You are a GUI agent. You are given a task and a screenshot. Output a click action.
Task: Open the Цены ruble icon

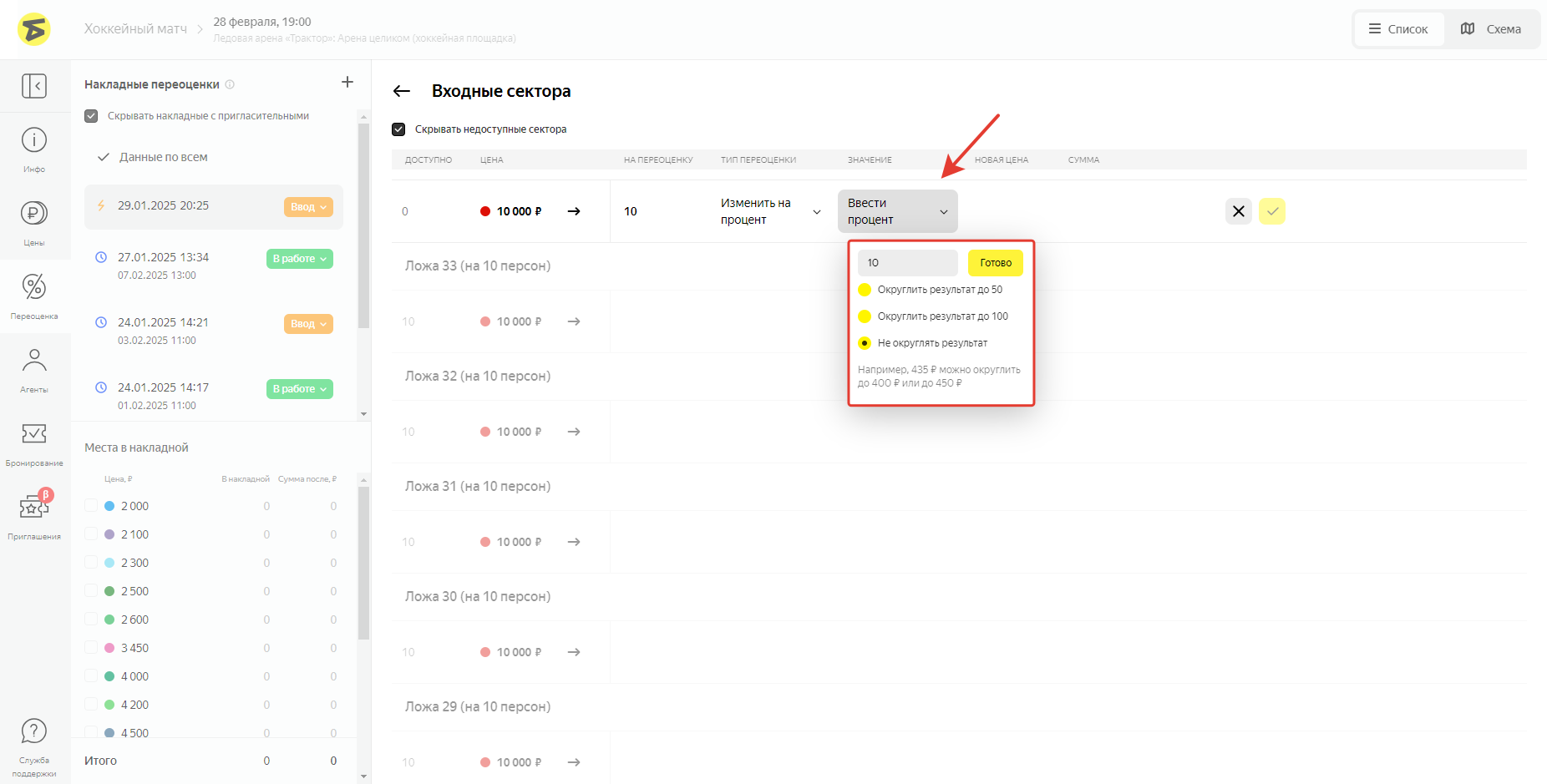34,214
